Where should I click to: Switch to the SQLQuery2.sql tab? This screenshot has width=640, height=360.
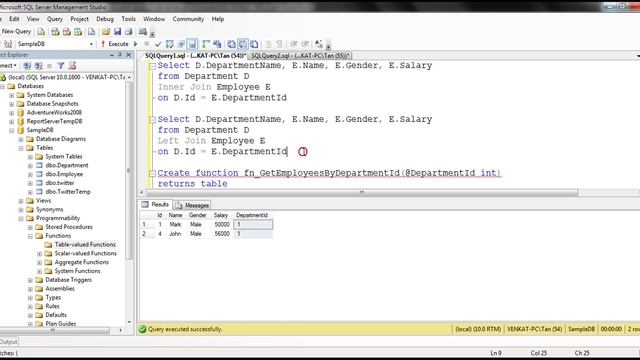tap(300, 56)
